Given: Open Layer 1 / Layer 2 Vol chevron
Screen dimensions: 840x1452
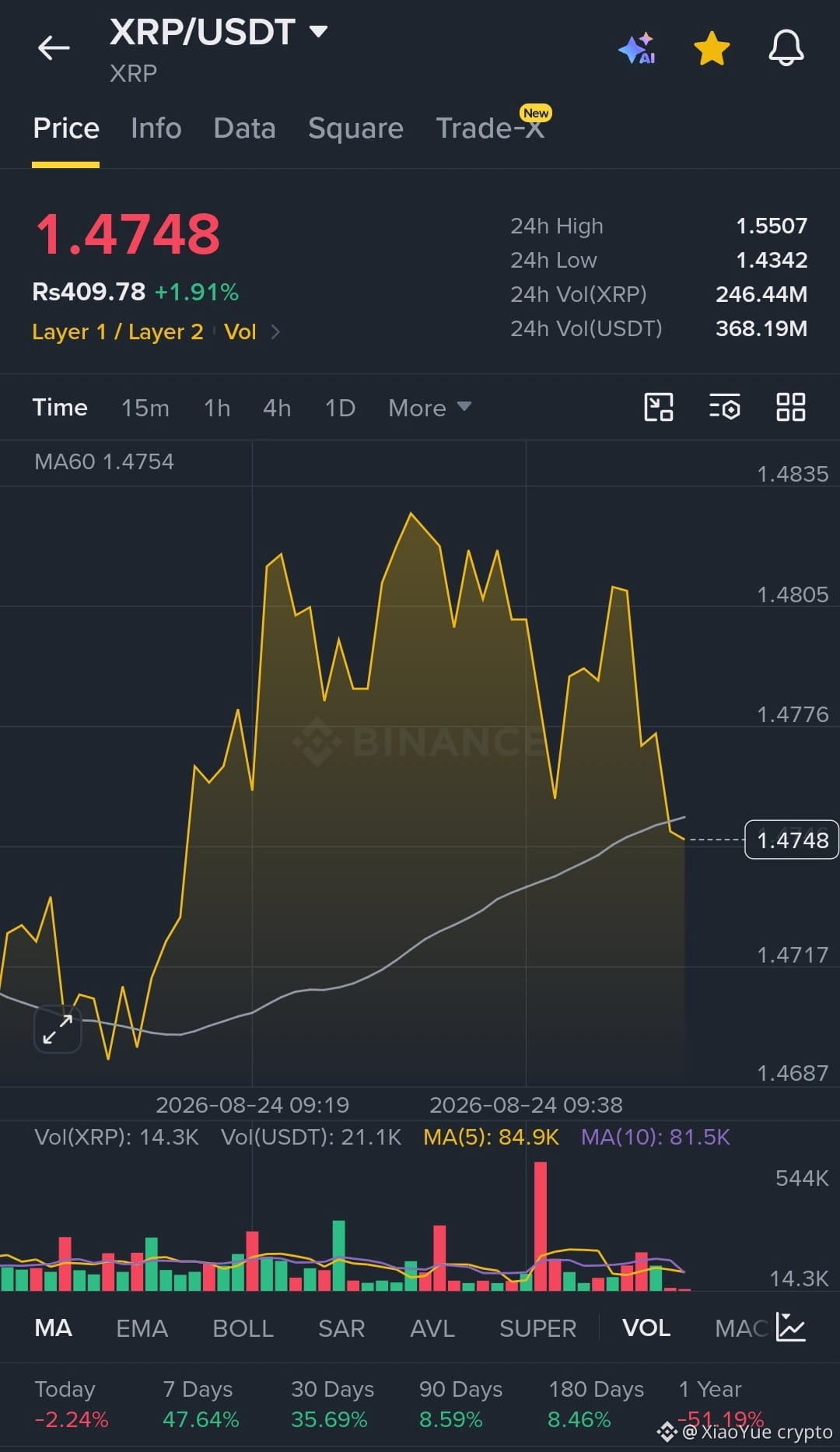Looking at the screenshot, I should coord(275,332).
